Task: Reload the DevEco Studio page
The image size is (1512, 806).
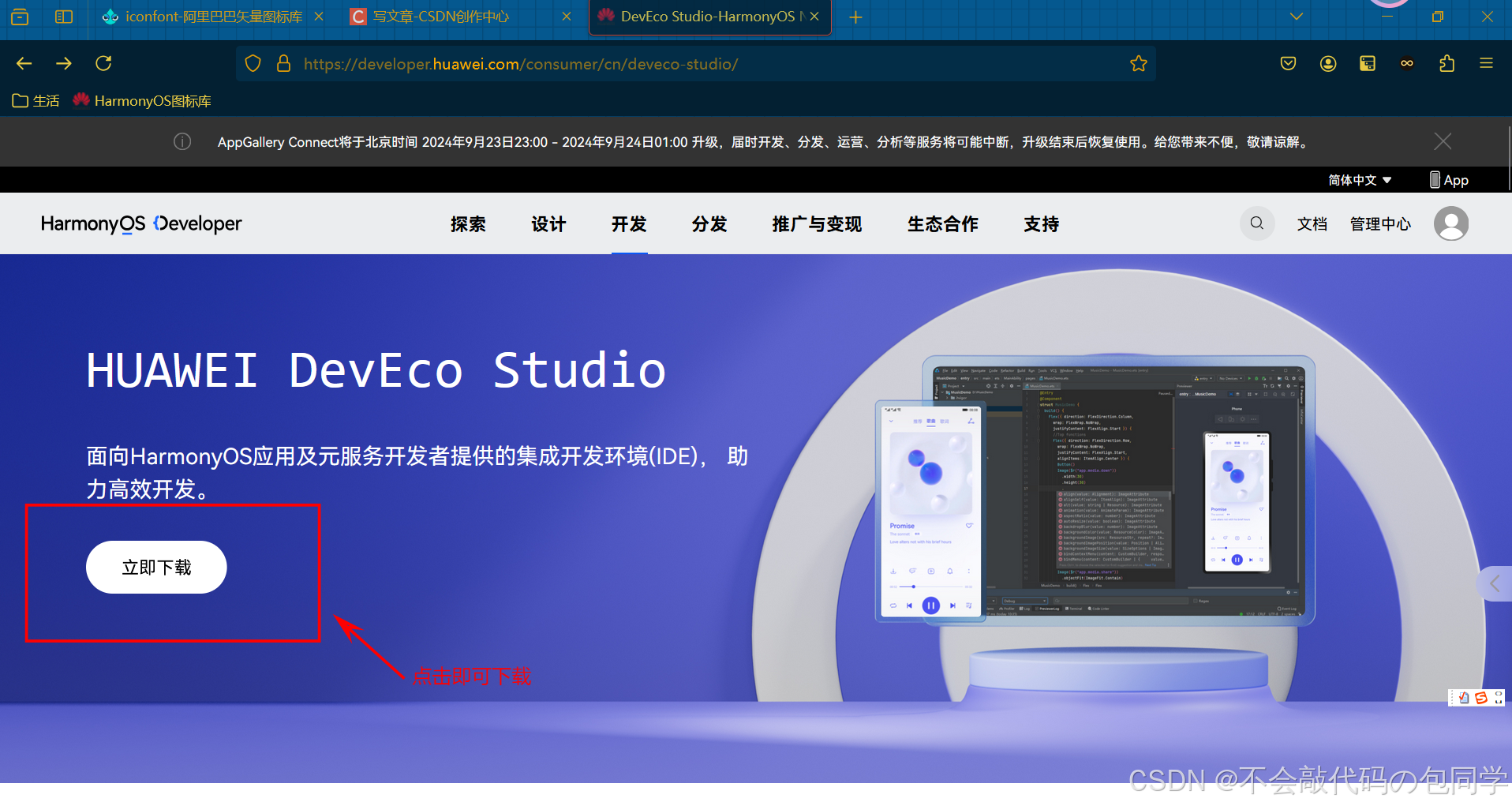Action: pos(103,63)
